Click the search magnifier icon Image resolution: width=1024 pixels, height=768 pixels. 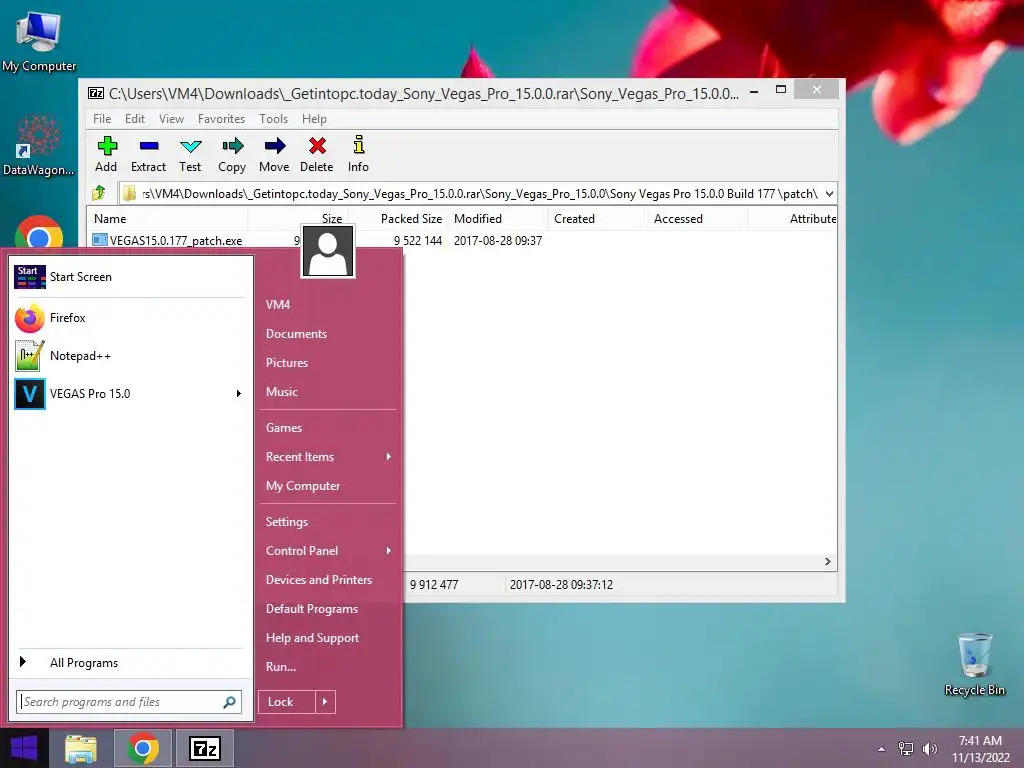[x=229, y=702]
